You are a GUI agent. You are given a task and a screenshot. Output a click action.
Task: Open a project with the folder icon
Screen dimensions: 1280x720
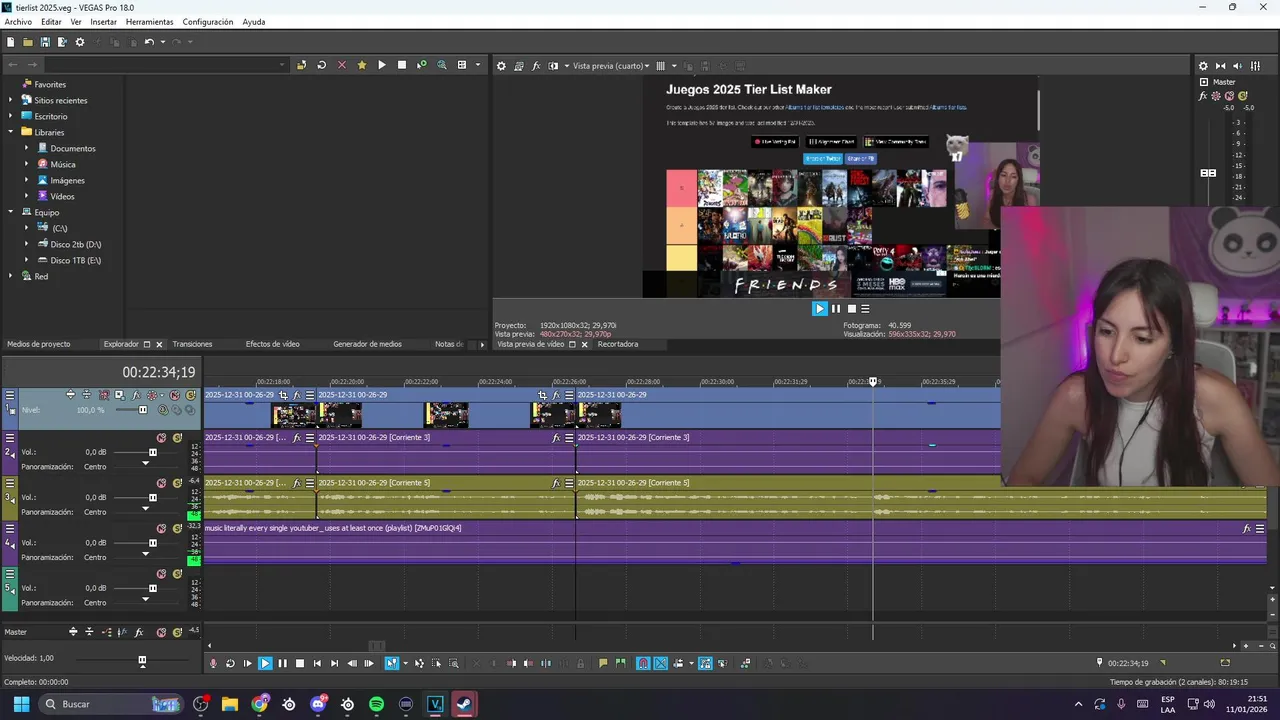pyautogui.click(x=27, y=42)
